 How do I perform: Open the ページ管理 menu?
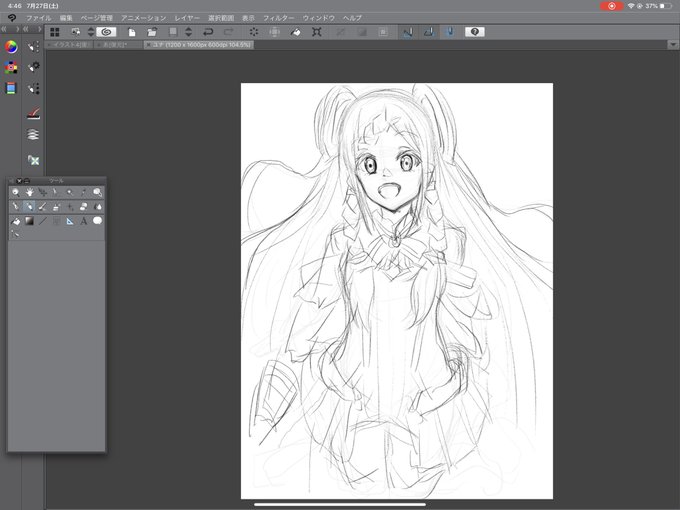pos(97,18)
